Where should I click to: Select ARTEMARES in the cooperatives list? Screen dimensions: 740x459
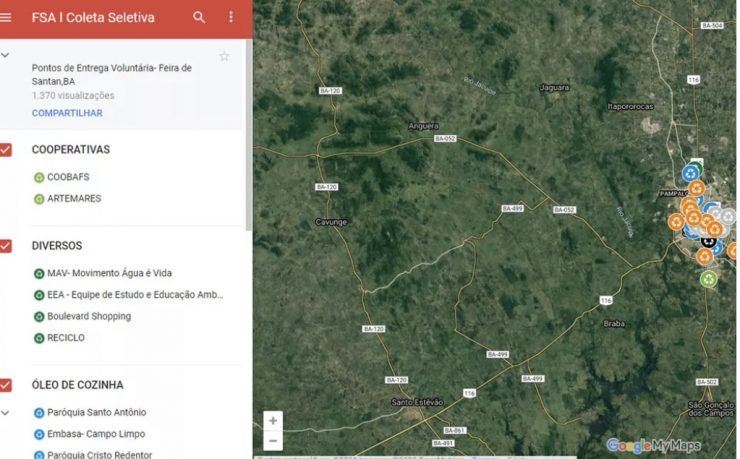click(x=74, y=199)
